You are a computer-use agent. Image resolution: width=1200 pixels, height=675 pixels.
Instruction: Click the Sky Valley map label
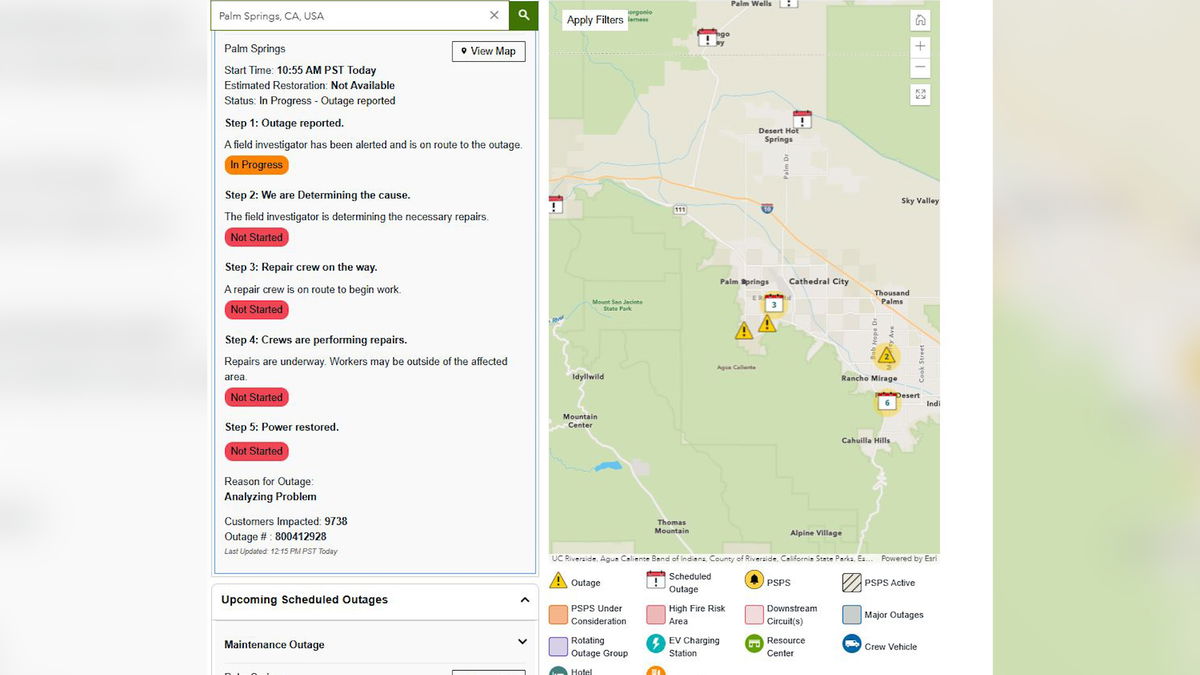[920, 201]
